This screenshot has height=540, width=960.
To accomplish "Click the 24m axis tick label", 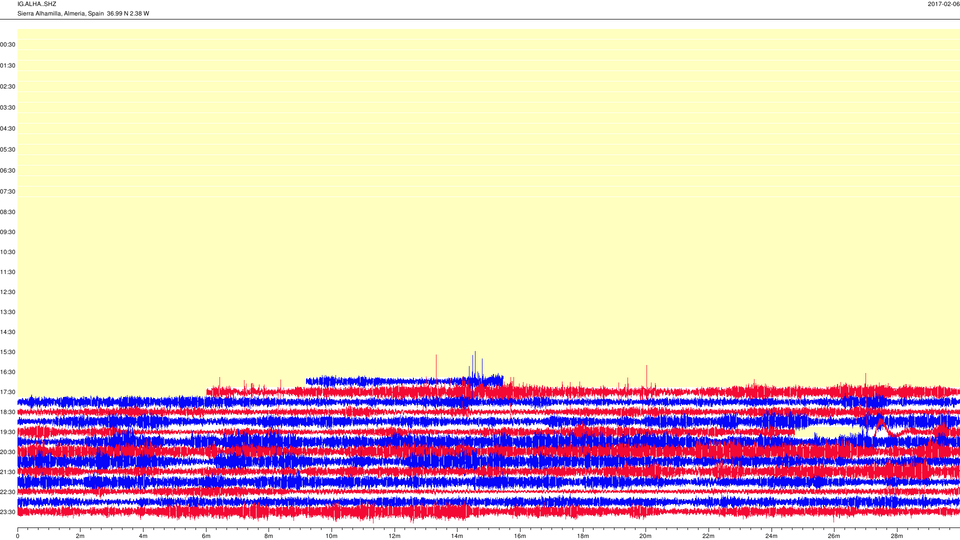I will pyautogui.click(x=771, y=536).
